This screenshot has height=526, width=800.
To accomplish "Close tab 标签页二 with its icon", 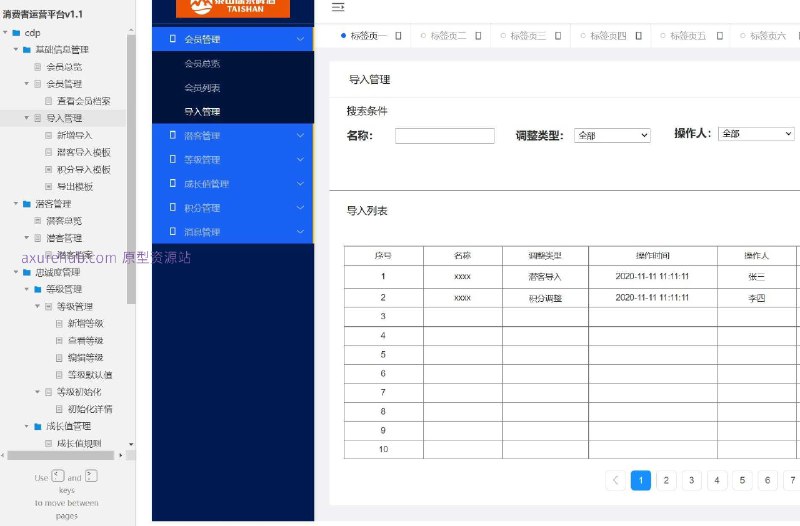I will (478, 36).
